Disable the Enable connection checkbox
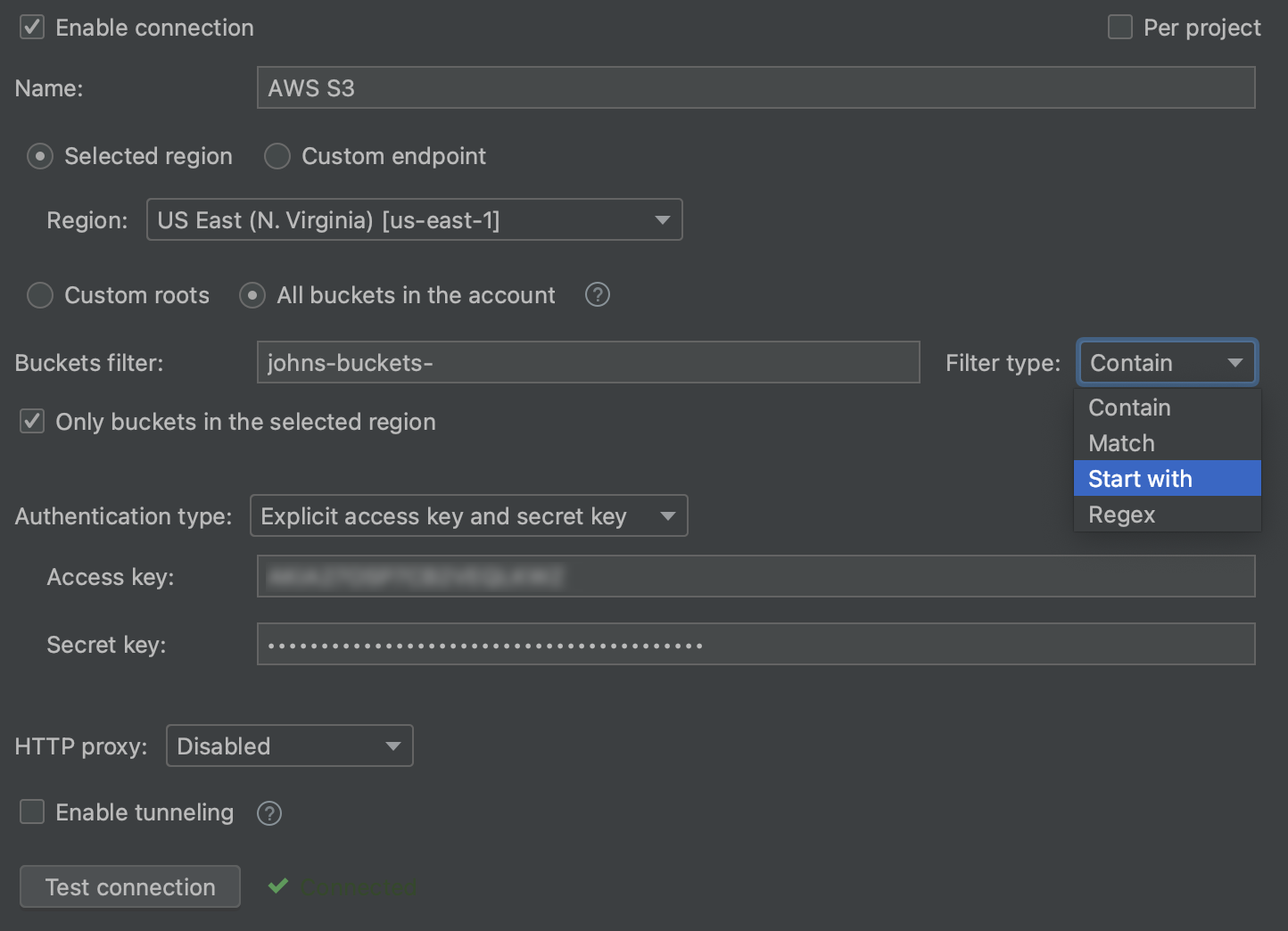 coord(31,27)
